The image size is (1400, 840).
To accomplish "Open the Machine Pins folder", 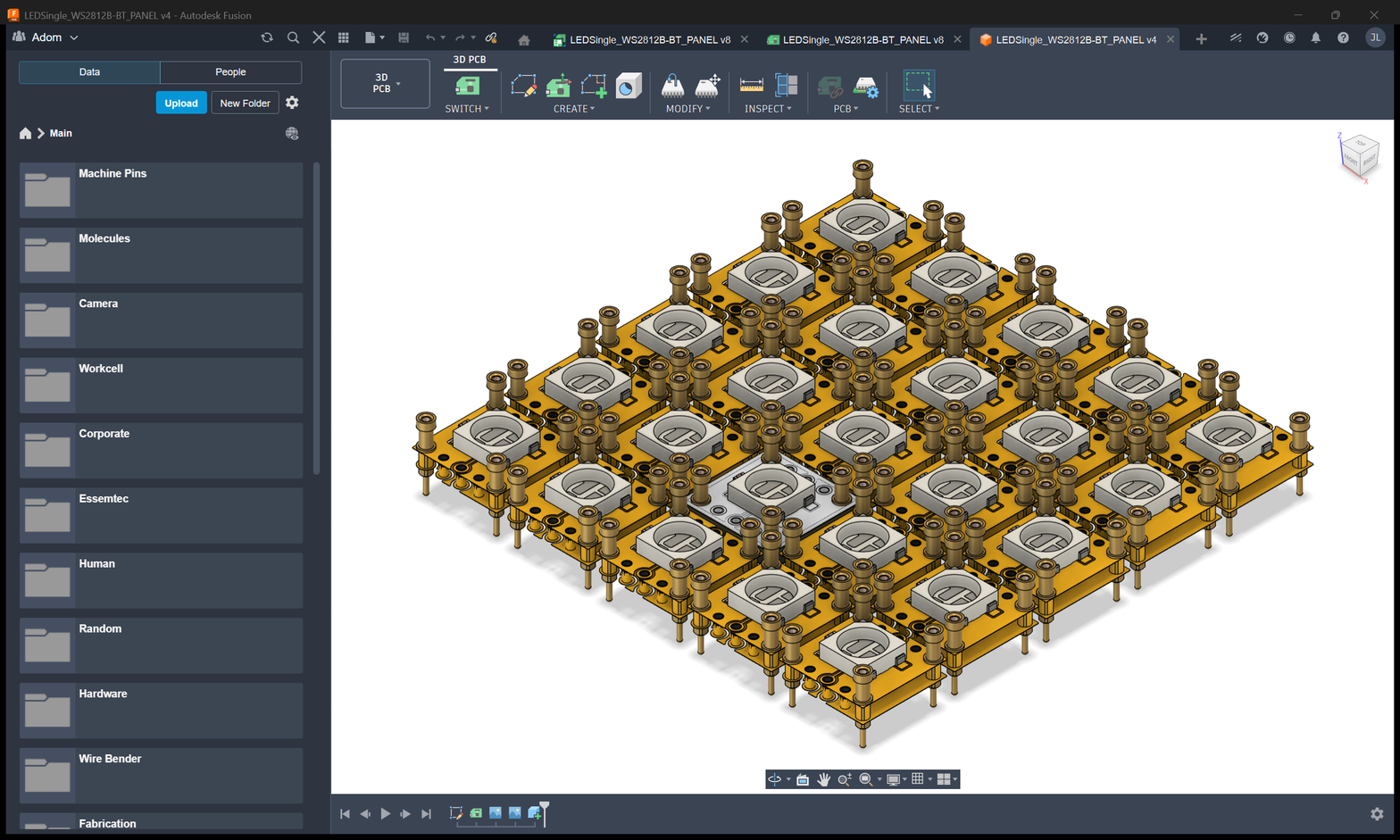I will [161, 189].
